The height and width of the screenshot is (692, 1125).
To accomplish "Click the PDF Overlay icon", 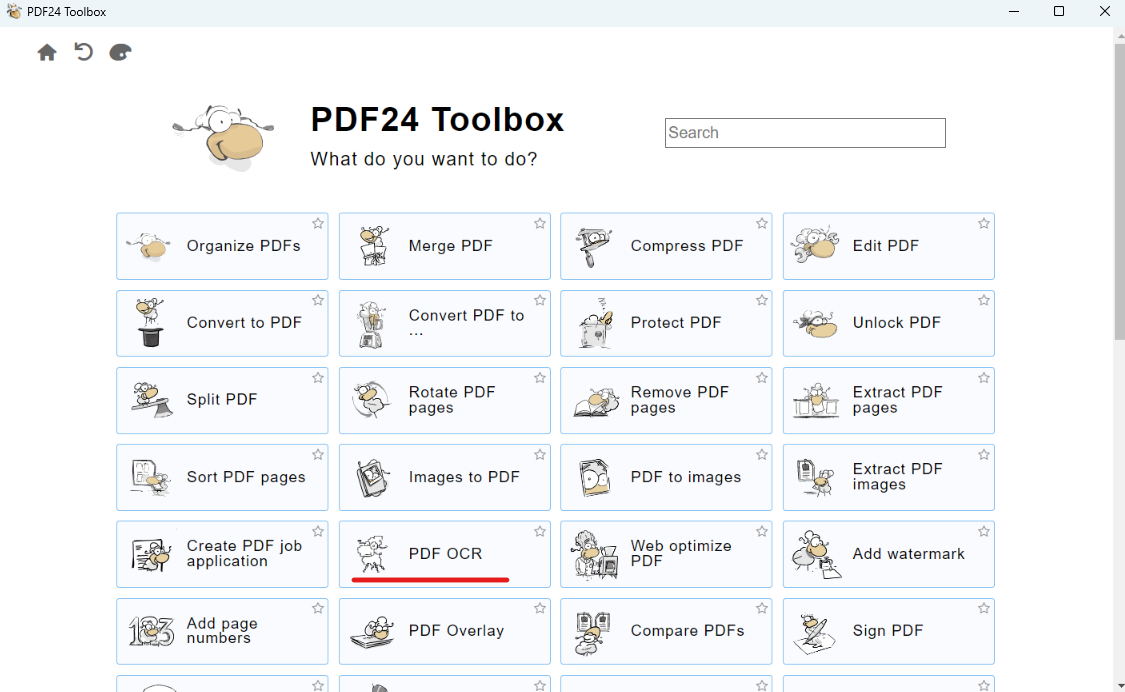I will point(372,632).
